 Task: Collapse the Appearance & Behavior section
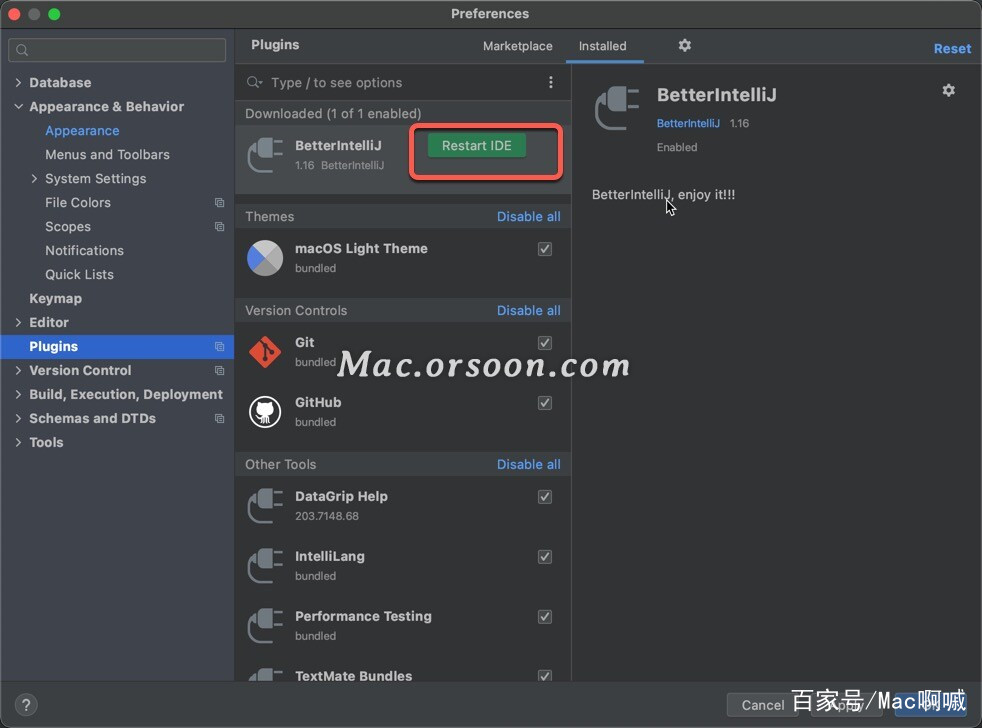pyautogui.click(x=18, y=107)
